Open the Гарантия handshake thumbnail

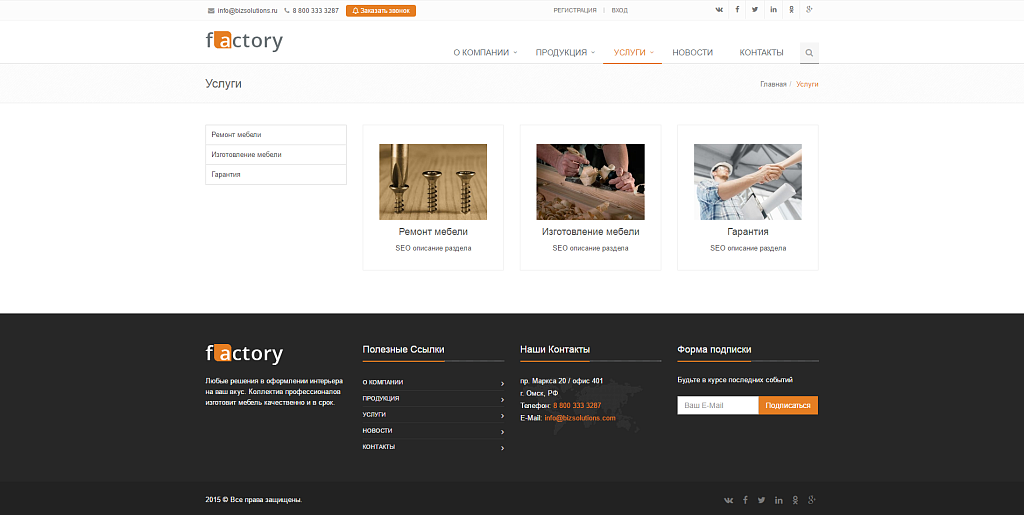747,182
